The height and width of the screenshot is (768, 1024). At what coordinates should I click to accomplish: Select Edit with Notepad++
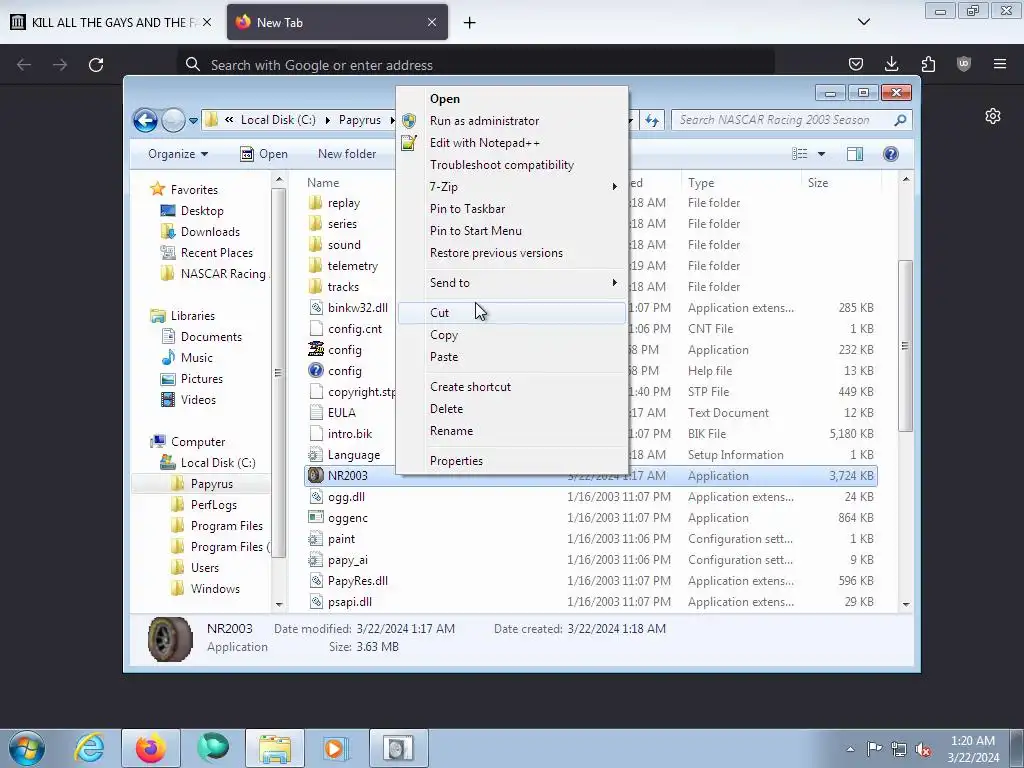pos(485,143)
